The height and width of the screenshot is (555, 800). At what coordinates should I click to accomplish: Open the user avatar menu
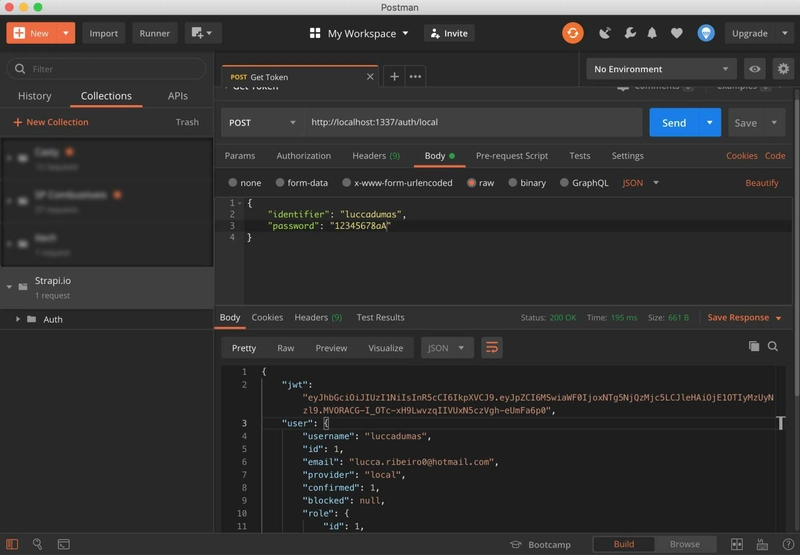pyautogui.click(x=706, y=33)
